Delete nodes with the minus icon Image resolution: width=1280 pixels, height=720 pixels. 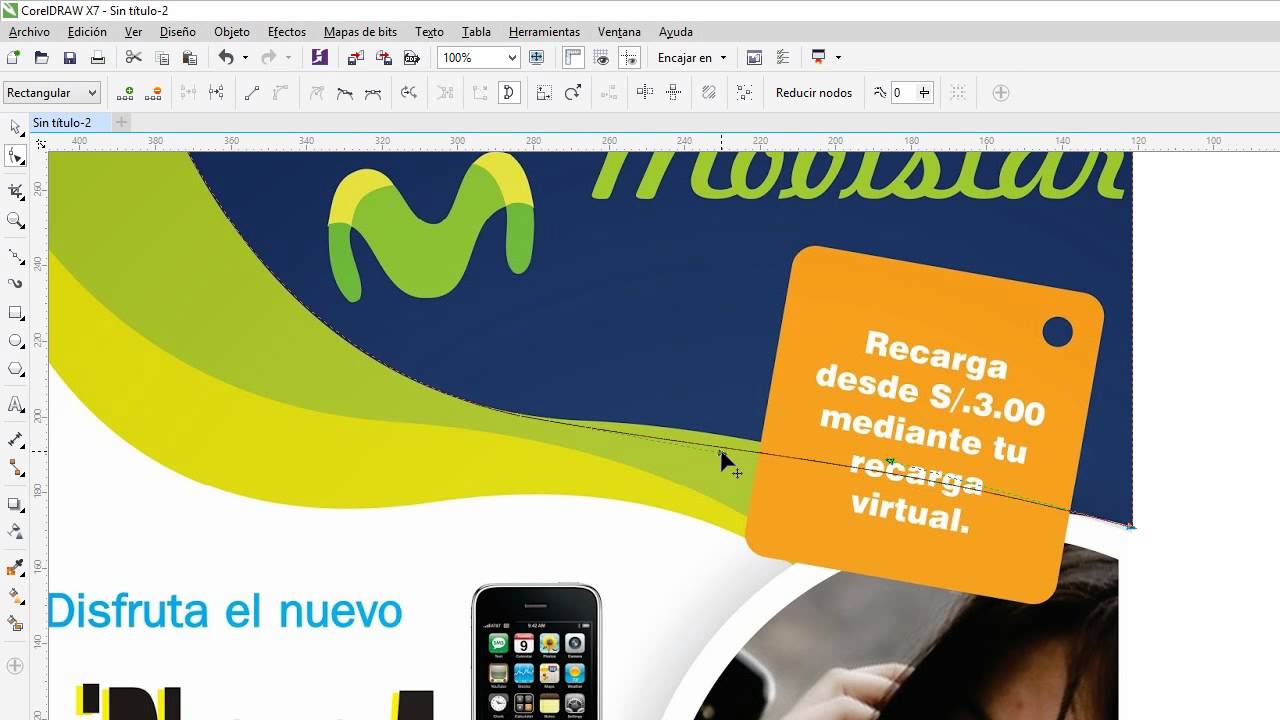click(153, 93)
